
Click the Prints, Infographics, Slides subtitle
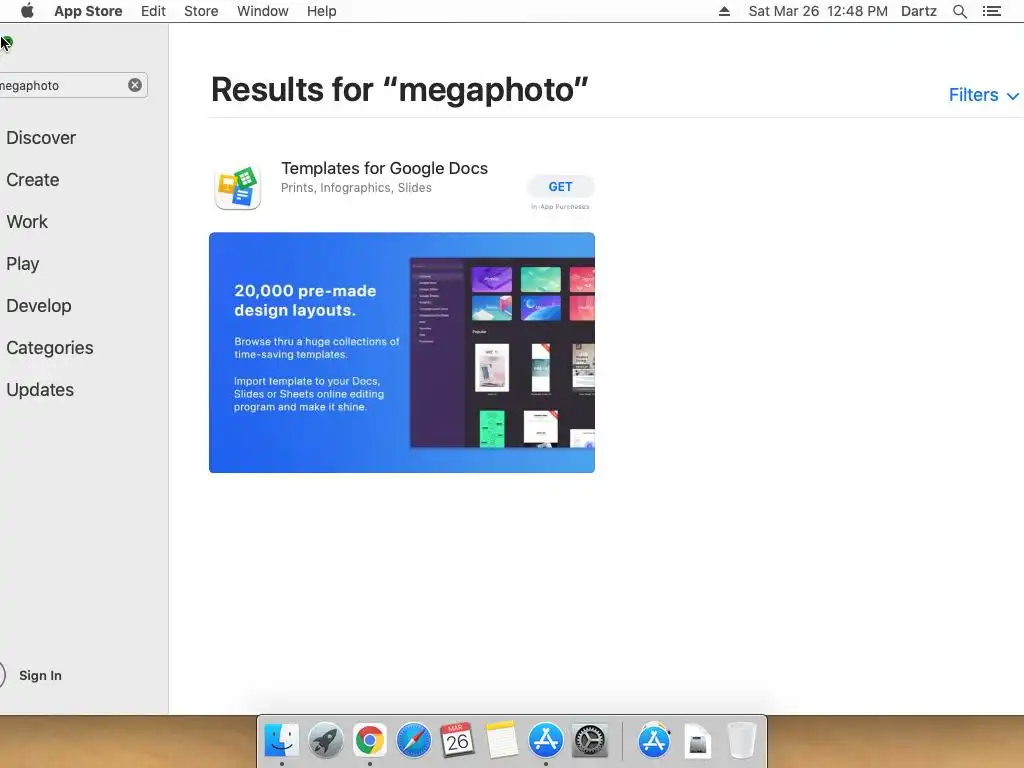point(356,187)
